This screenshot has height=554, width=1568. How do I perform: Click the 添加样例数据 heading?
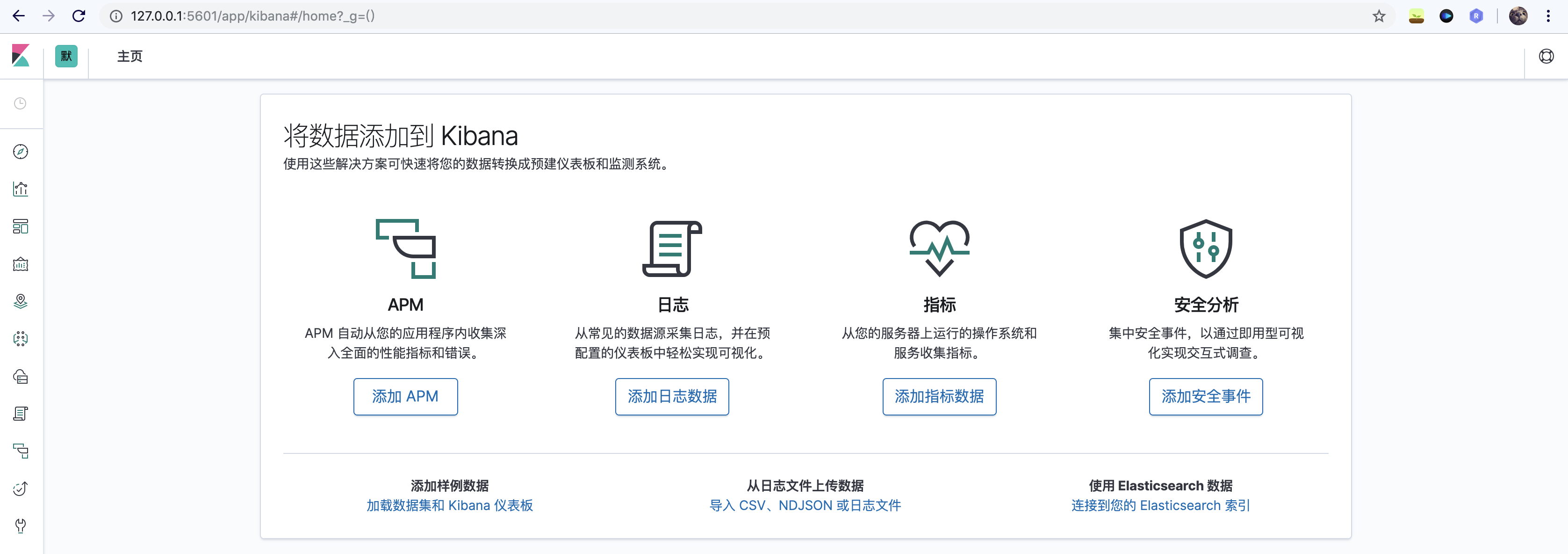point(450,486)
